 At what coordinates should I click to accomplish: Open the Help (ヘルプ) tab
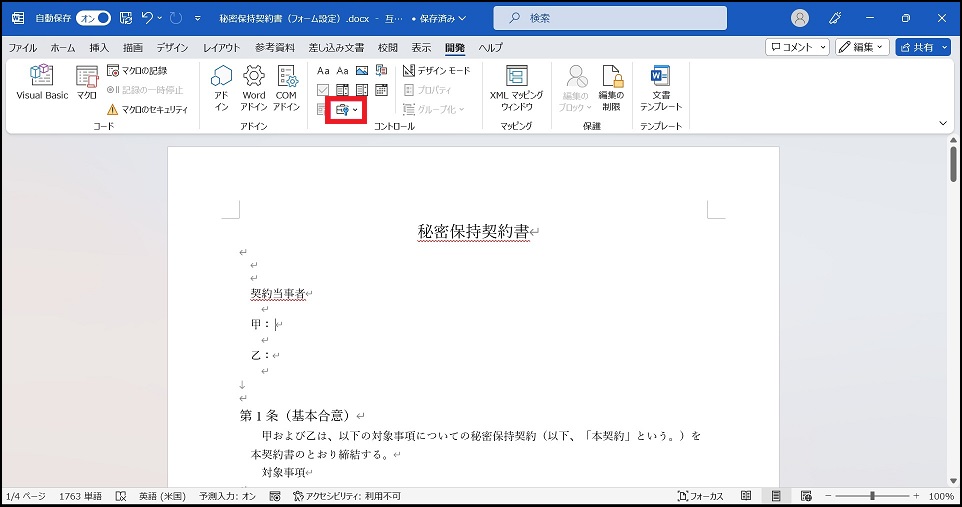pyautogui.click(x=490, y=47)
